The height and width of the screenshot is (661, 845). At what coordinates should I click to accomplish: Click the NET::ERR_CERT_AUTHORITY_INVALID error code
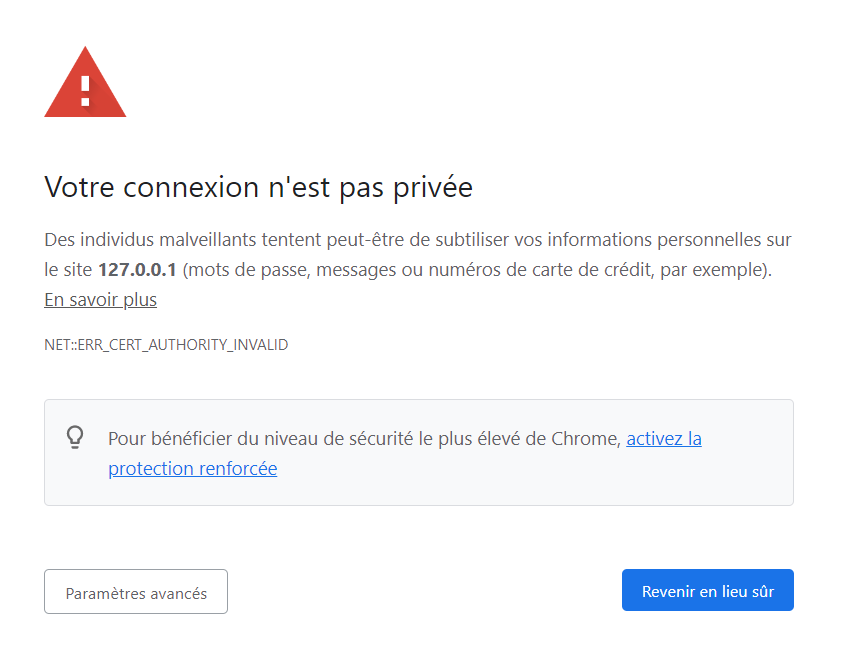166,344
